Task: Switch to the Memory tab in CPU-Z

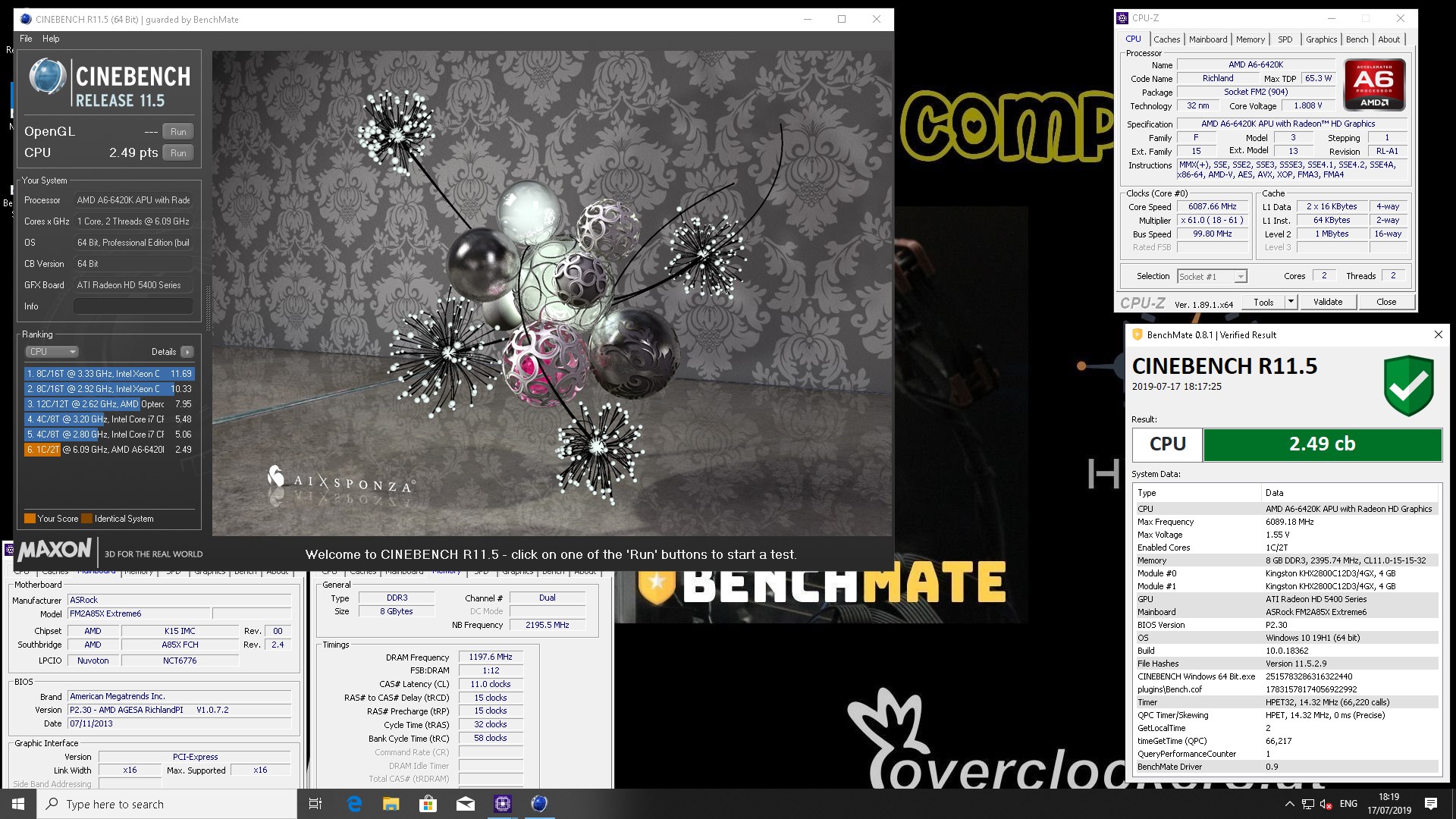Action: pos(1250,39)
